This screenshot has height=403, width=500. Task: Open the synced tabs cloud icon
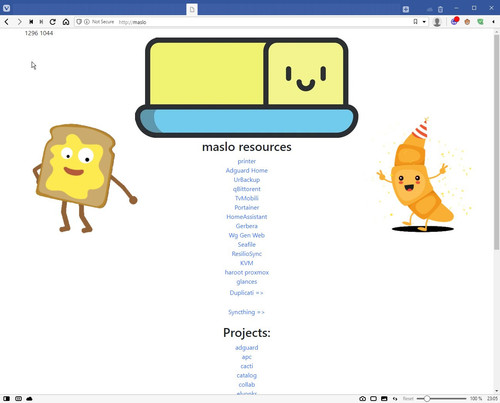(x=430, y=9)
